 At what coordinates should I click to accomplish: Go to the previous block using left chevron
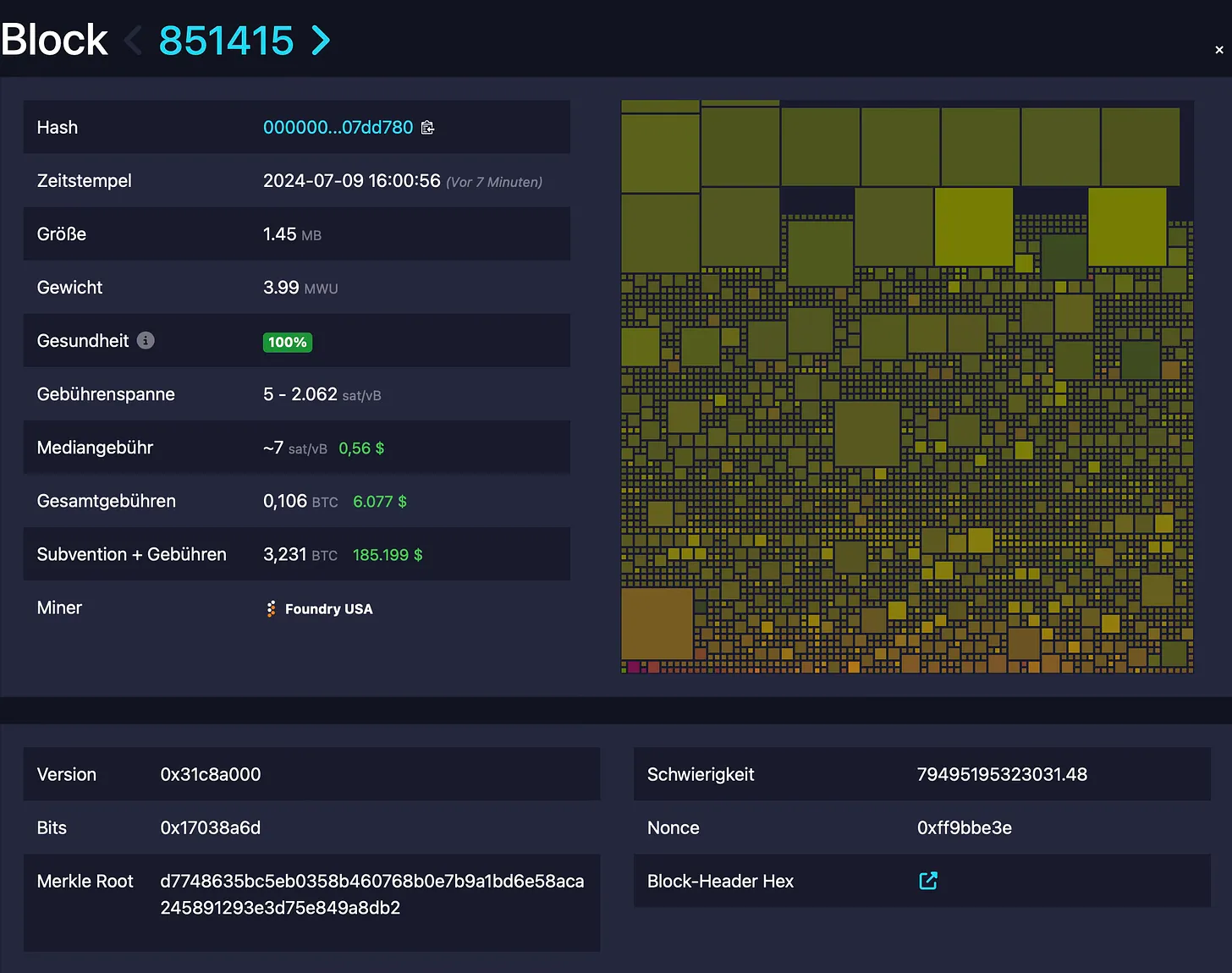coord(133,40)
